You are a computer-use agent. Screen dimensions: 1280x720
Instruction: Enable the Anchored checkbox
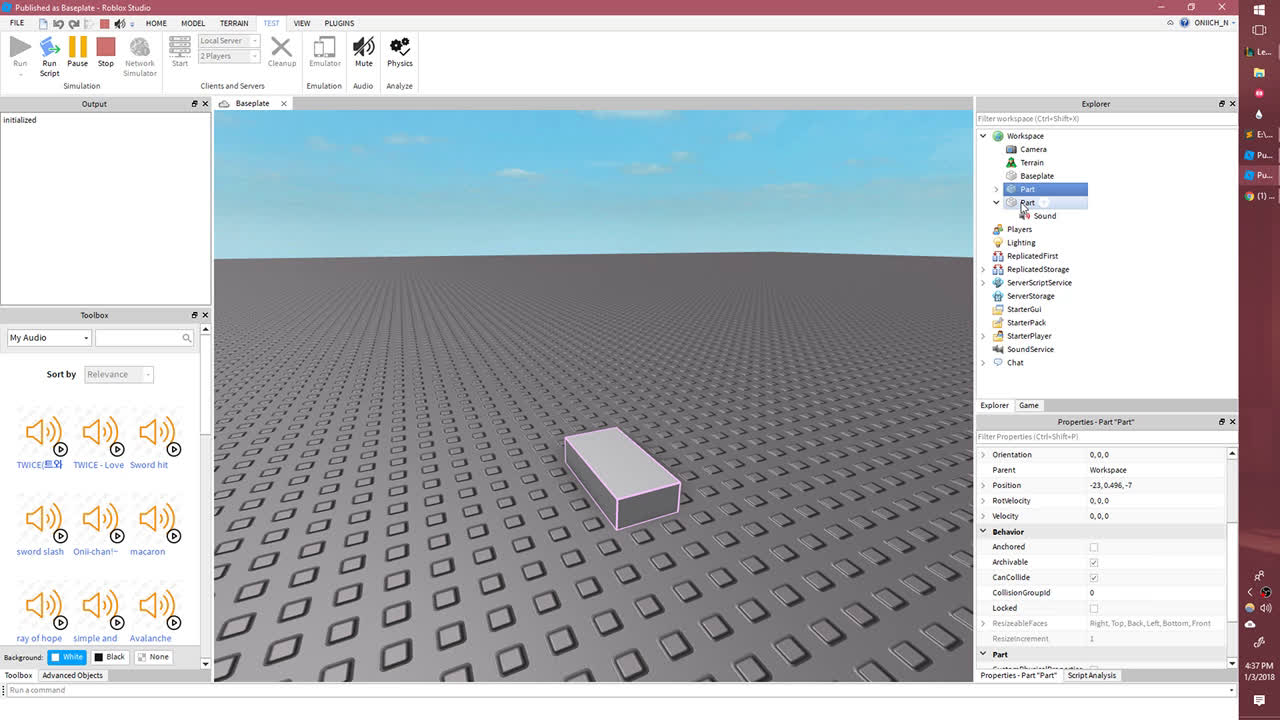[1093, 547]
